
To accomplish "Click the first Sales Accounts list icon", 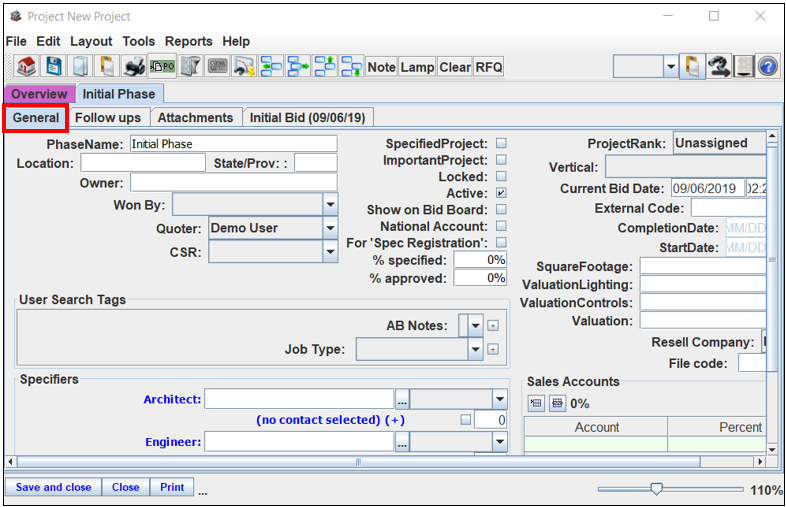I will pos(536,403).
